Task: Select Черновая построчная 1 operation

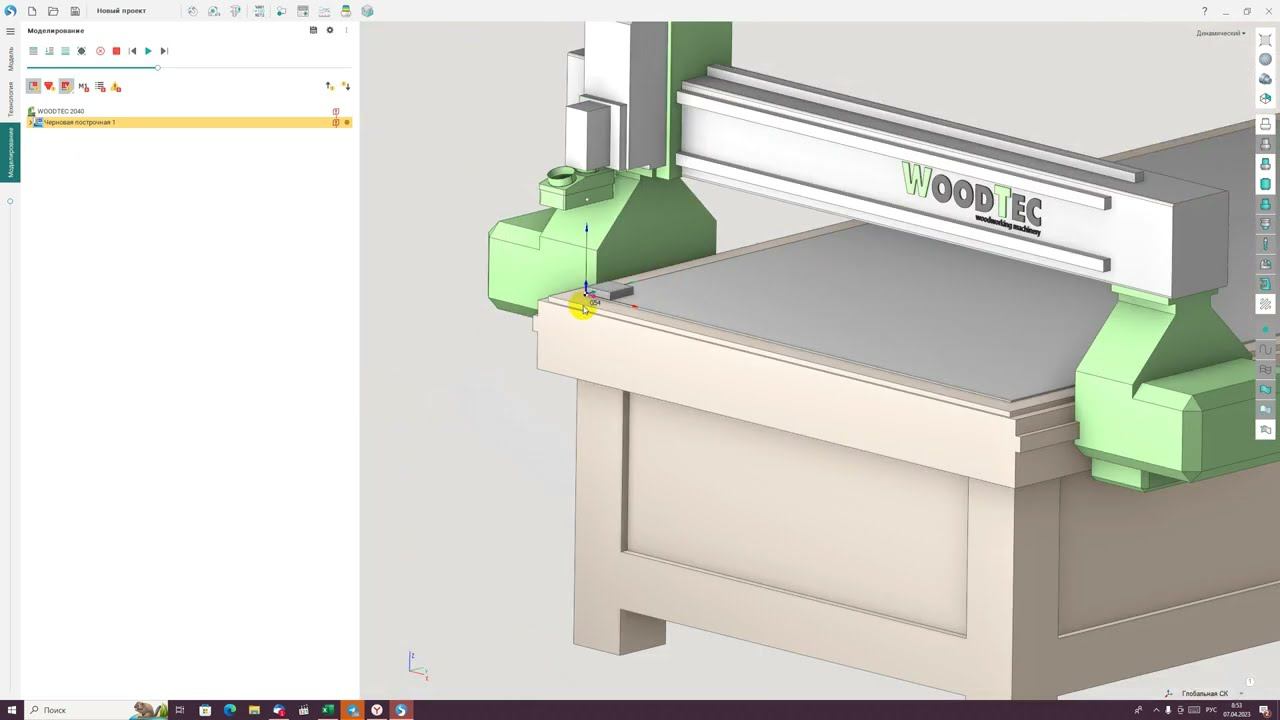Action: 189,122
